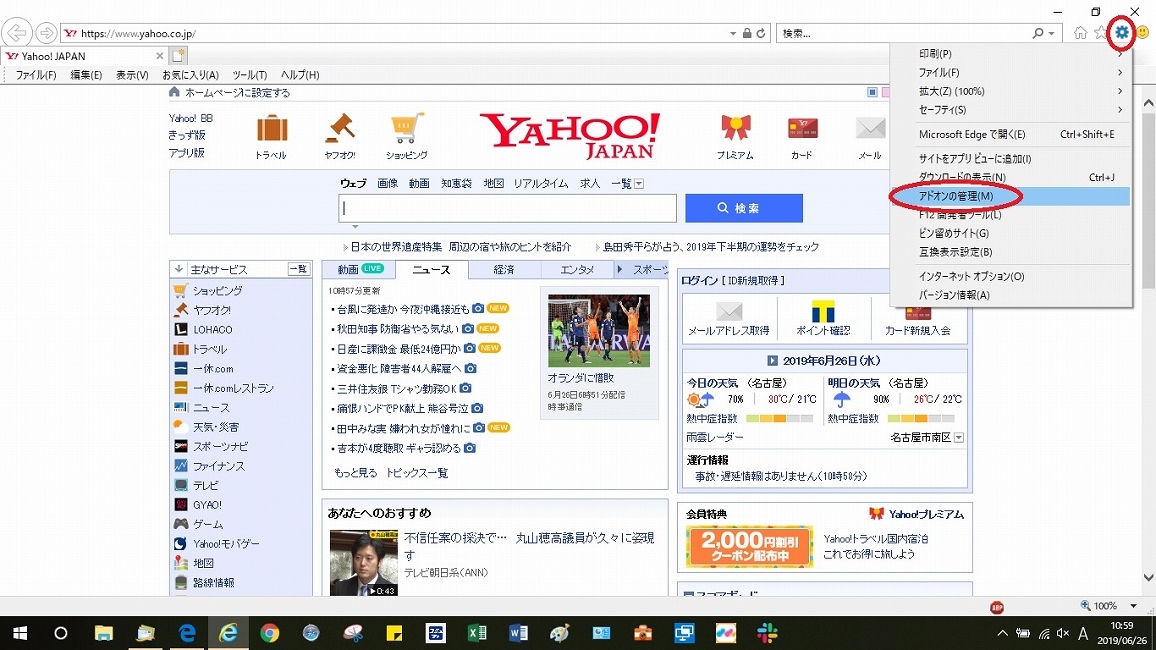Click the browser 検索... search box
The width and height of the screenshot is (1156, 650).
[904, 33]
